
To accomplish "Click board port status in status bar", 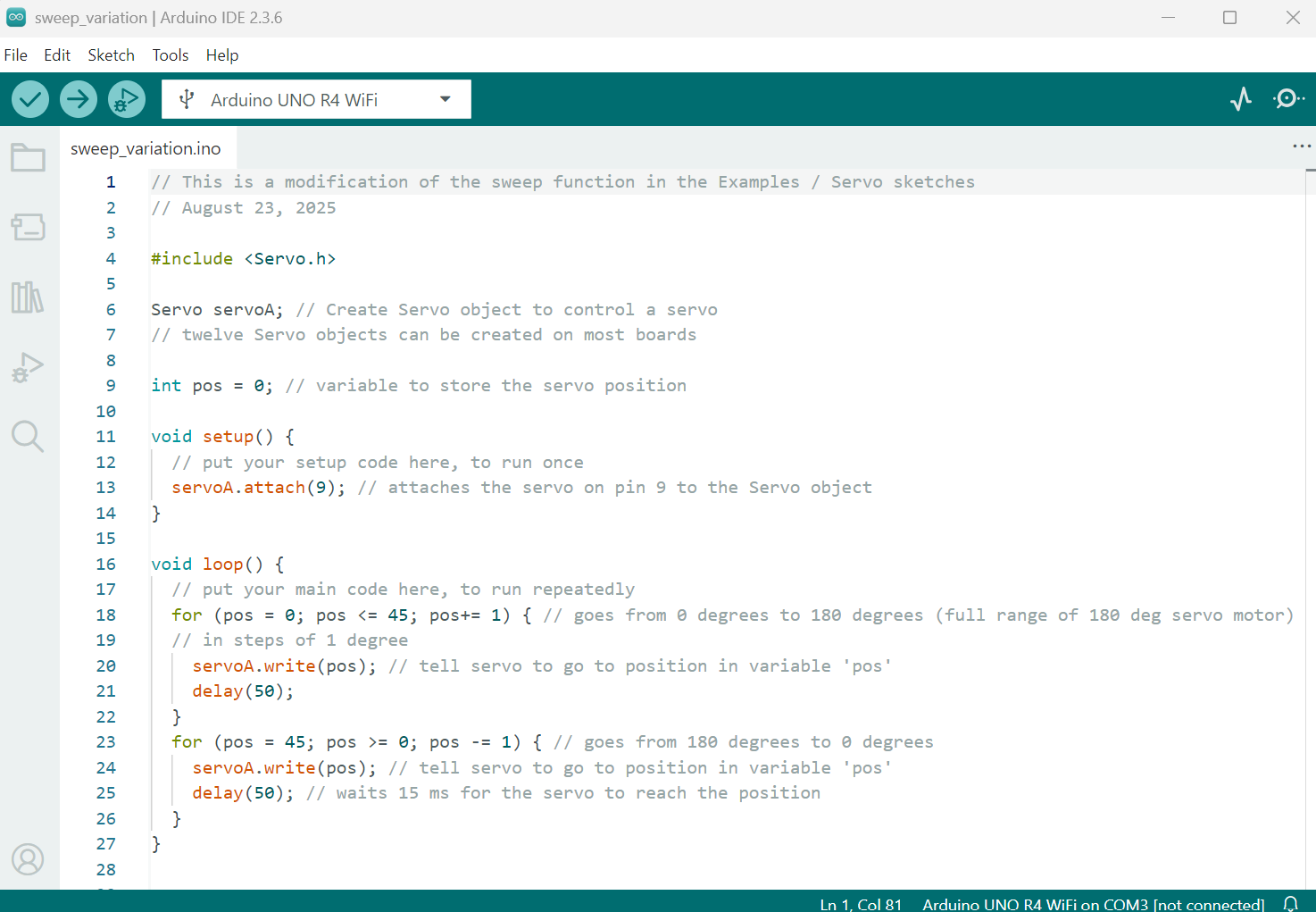I will coord(1093,904).
